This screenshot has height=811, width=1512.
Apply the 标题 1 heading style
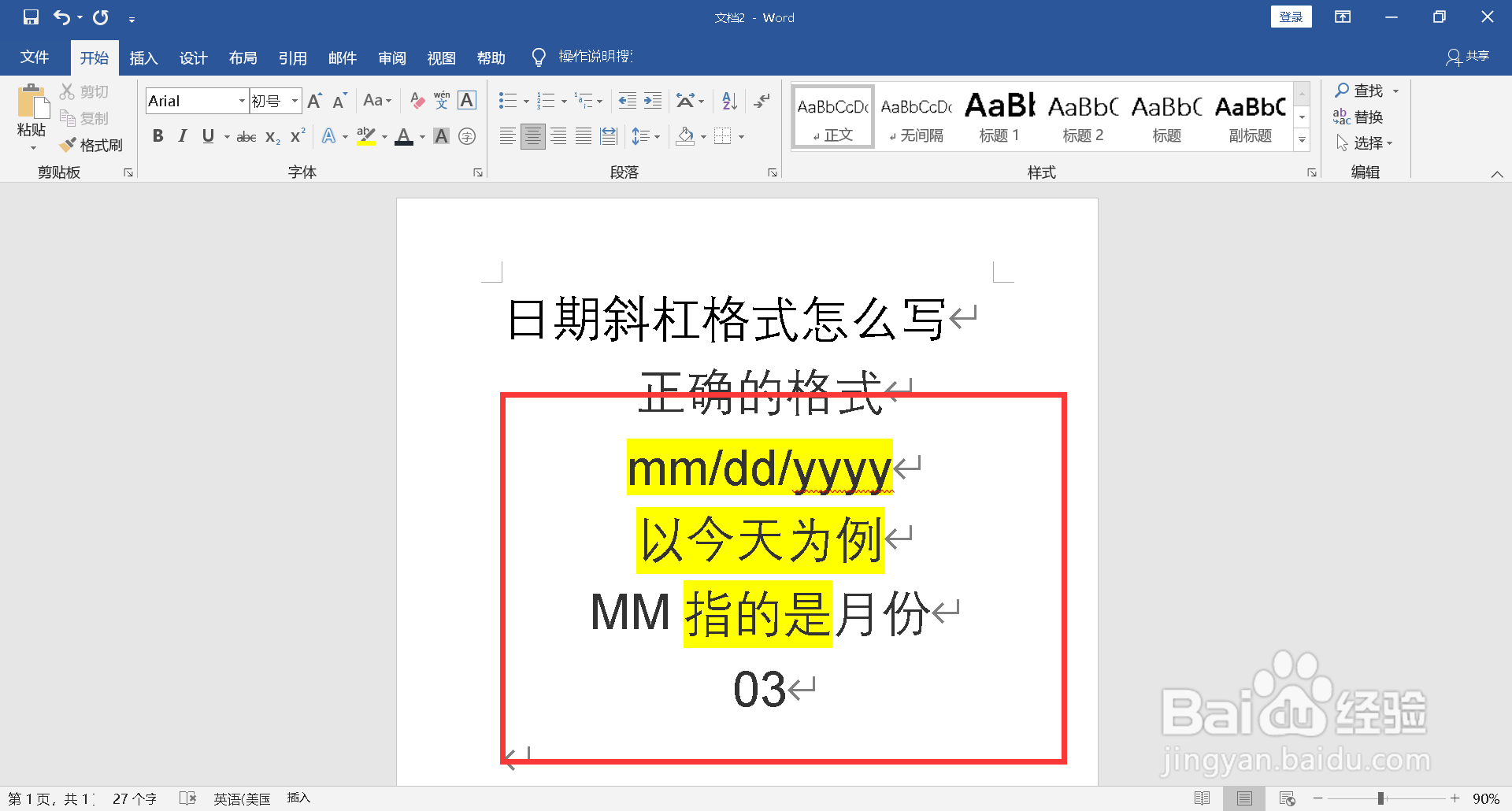point(999,117)
